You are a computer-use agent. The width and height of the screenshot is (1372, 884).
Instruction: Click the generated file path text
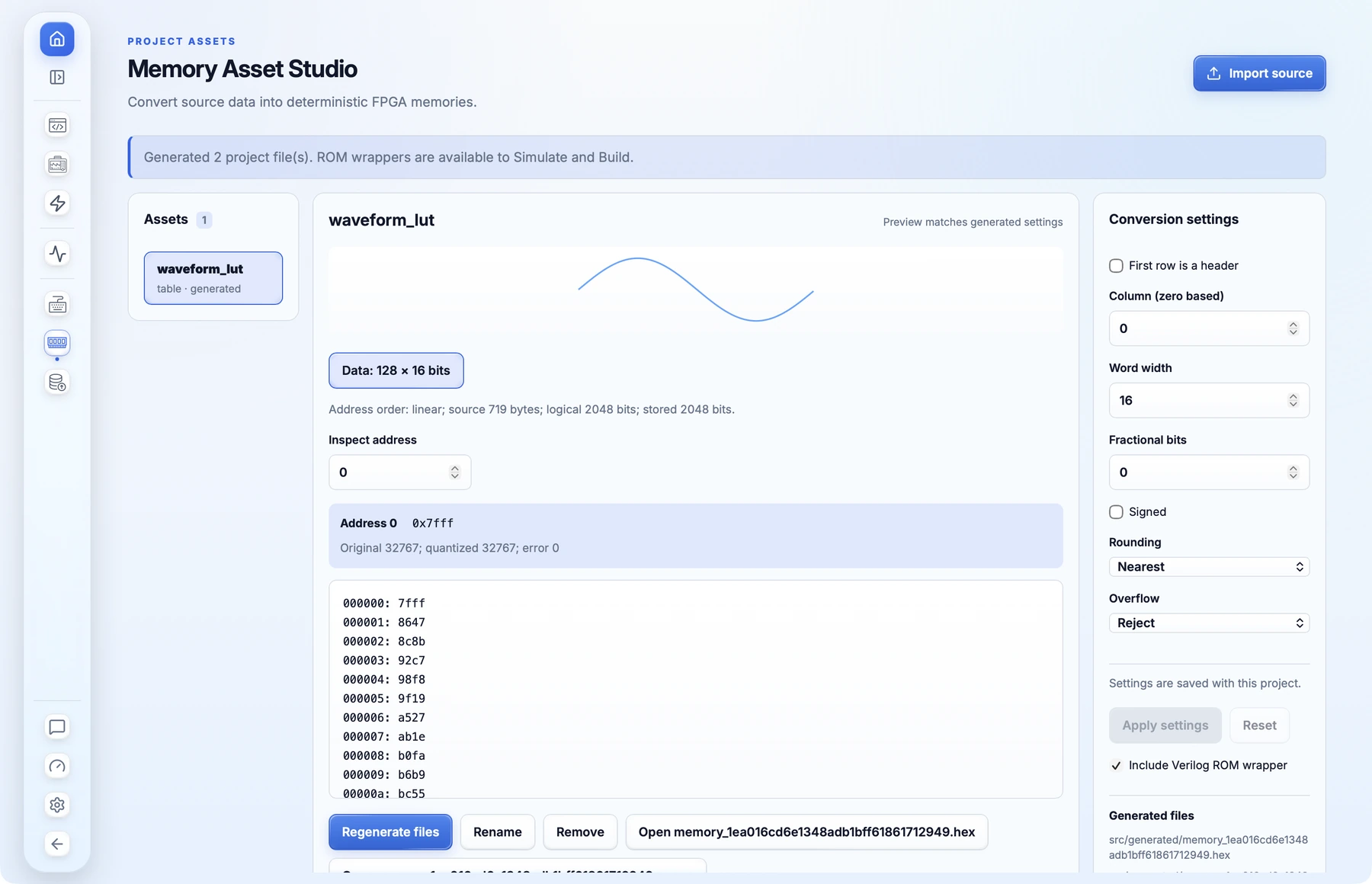[x=1208, y=847]
